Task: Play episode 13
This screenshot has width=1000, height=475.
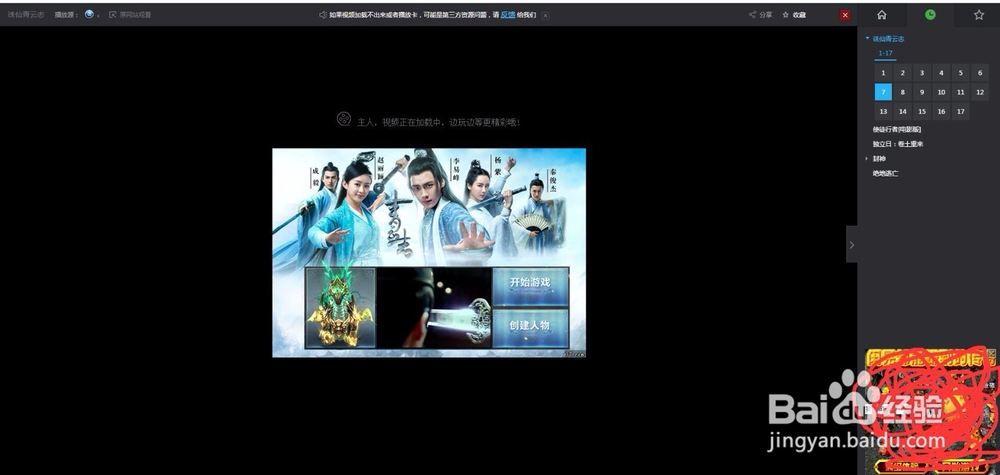Action: tap(883, 112)
